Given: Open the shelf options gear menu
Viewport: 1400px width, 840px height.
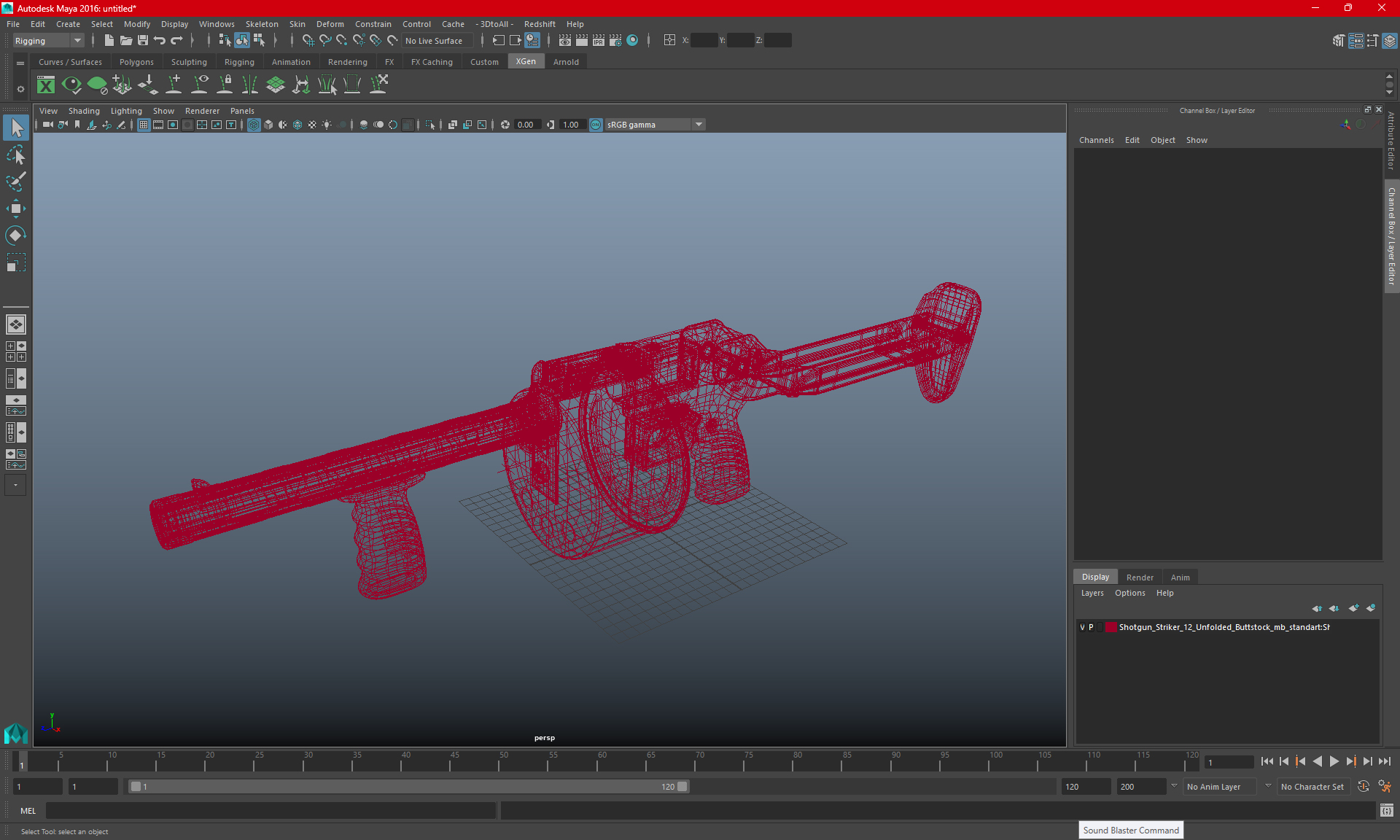Looking at the screenshot, I should (x=20, y=89).
